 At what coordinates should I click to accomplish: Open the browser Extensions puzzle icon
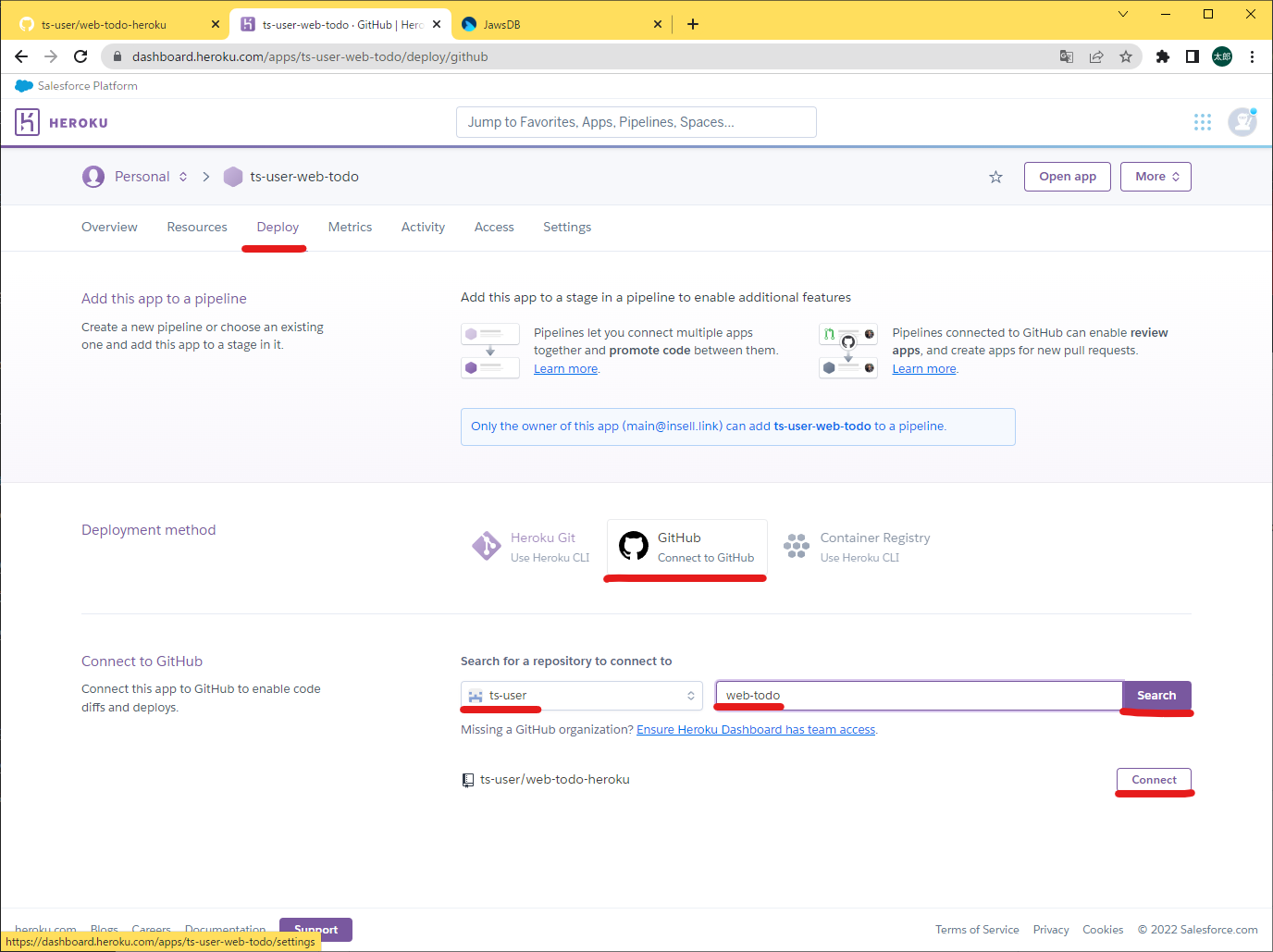[1163, 56]
